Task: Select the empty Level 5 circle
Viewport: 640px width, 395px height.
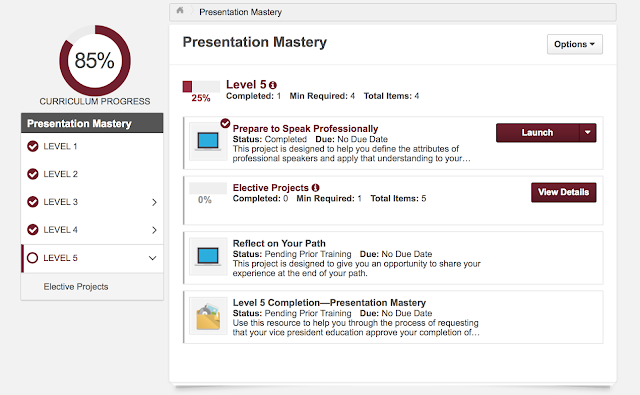Action: pos(32,258)
